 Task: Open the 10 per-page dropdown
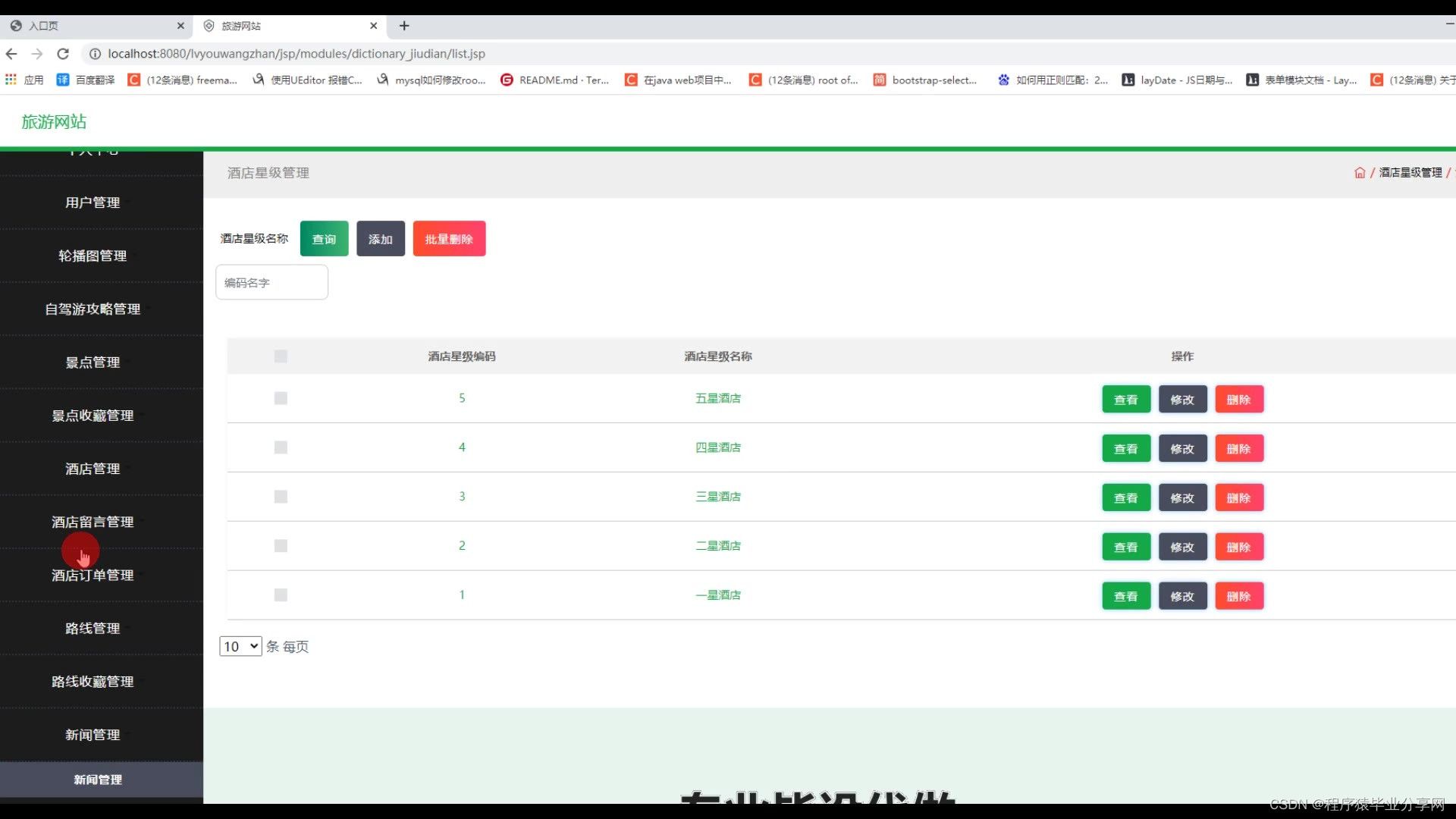click(x=240, y=646)
